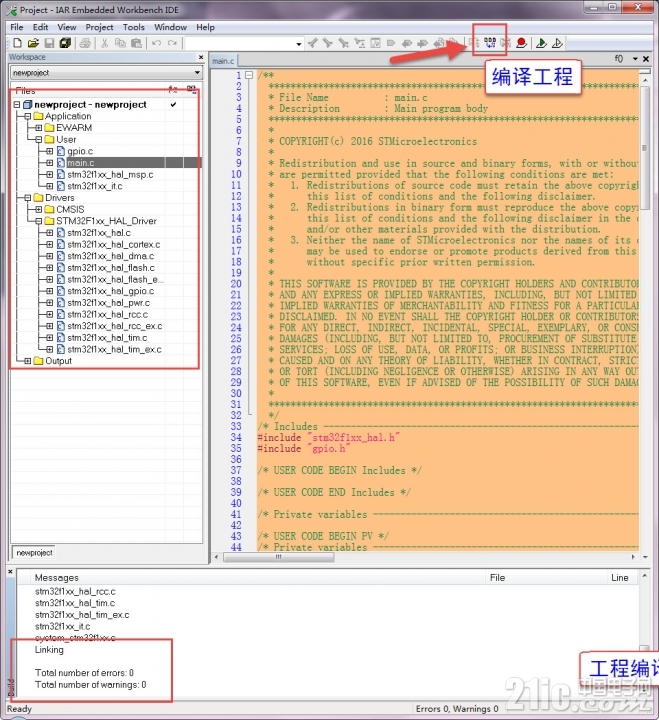This screenshot has width=659, height=720.
Task: Select stm32f1xx_it.c in the User folder
Action: pyautogui.click(x=95, y=186)
